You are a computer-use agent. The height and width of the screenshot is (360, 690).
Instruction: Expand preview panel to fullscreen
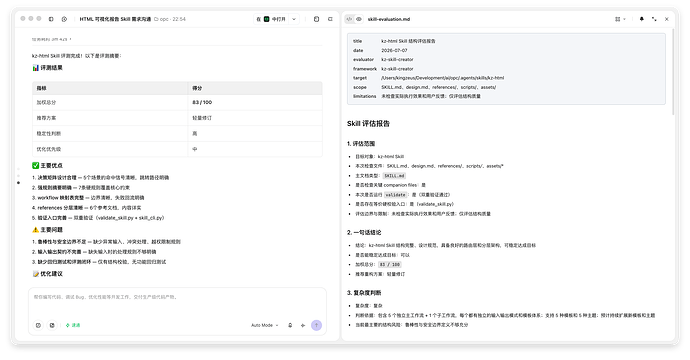654,19
